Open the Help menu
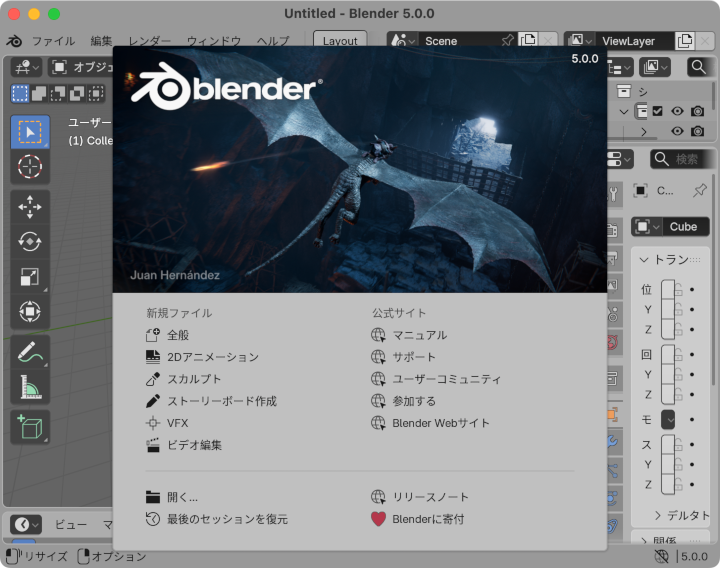This screenshot has height=568, width=720. coord(273,41)
